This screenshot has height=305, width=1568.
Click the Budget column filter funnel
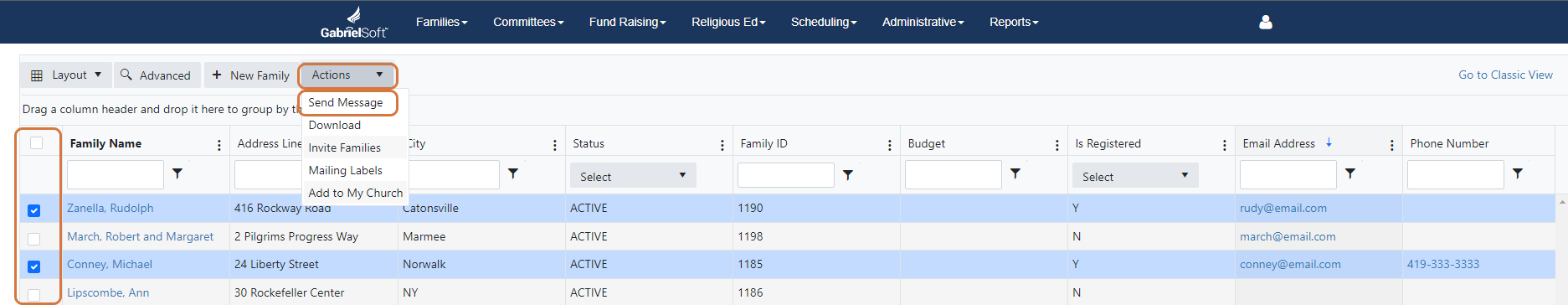tap(1015, 173)
